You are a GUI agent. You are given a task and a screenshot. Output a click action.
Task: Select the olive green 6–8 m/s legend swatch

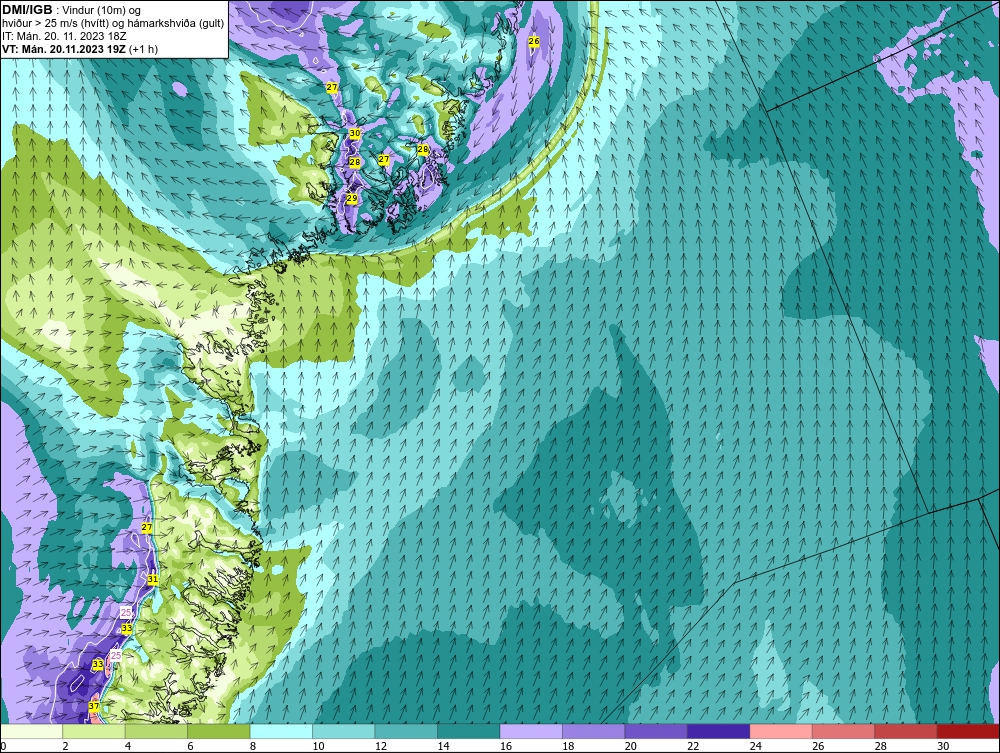pos(219,731)
